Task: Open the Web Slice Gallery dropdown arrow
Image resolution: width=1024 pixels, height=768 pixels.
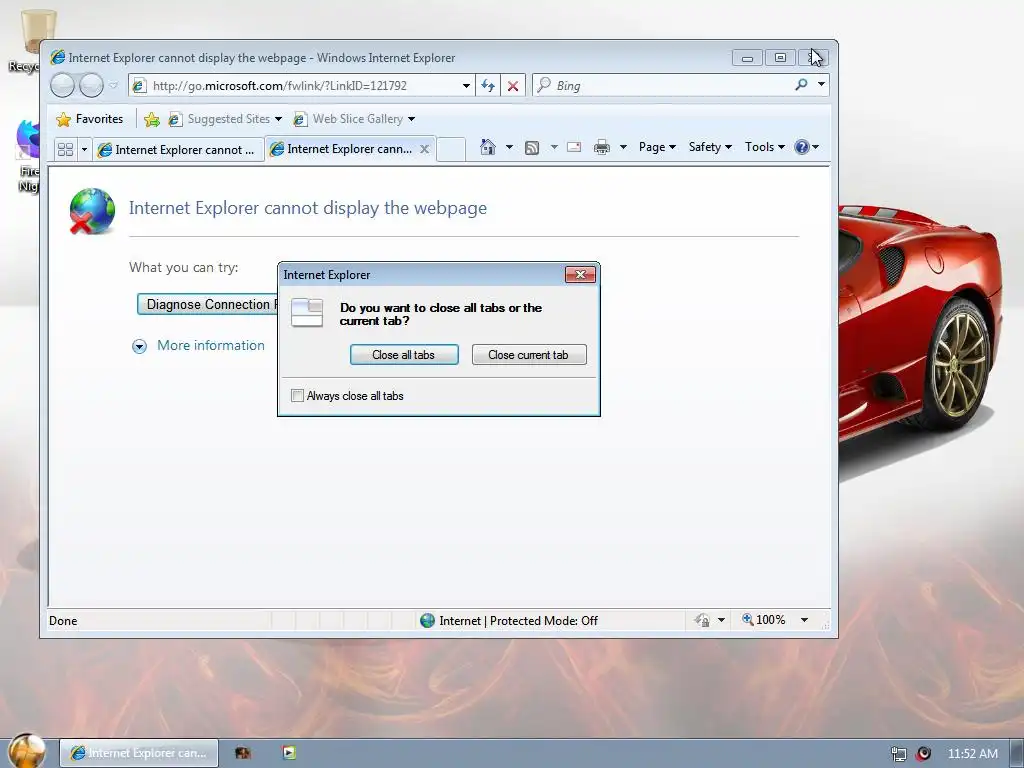Action: 411,119
